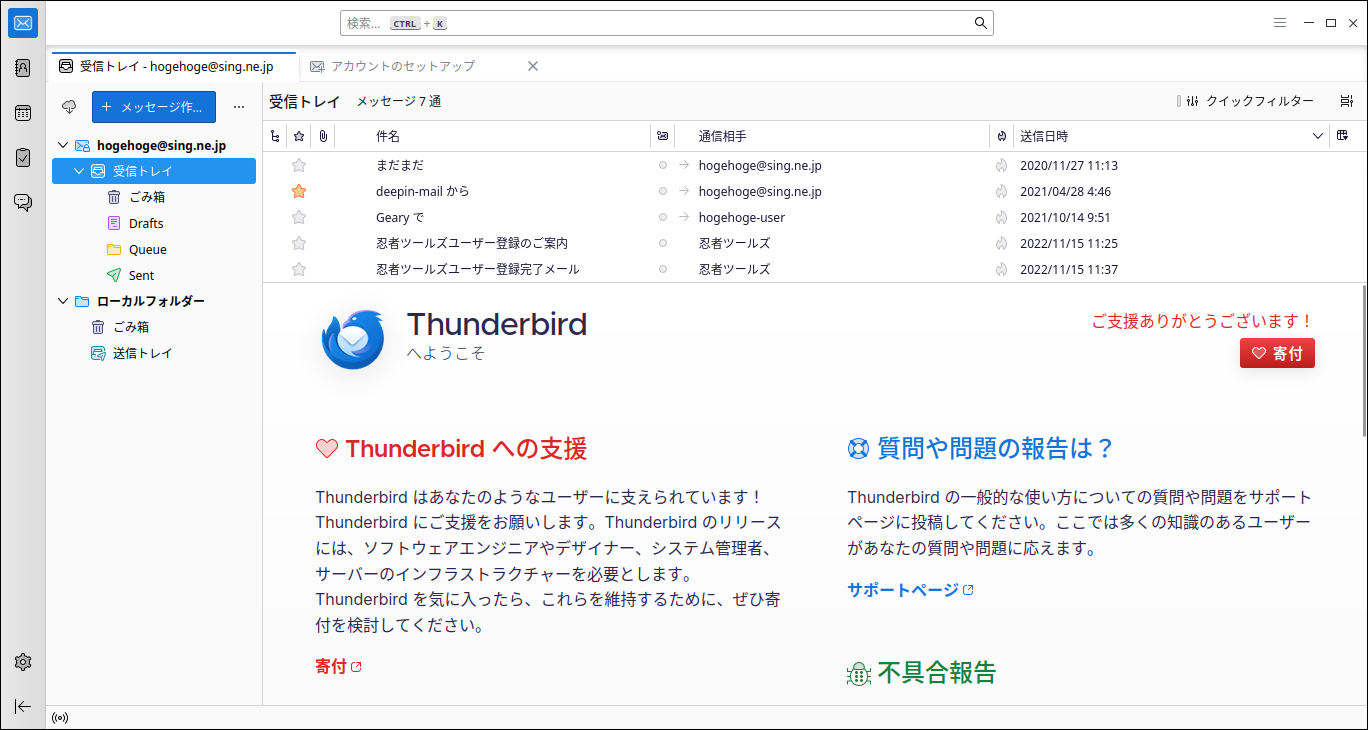Collapse the hogehoge@sing.ne.jp account
Viewport: 1368px width, 730px height.
coord(64,146)
